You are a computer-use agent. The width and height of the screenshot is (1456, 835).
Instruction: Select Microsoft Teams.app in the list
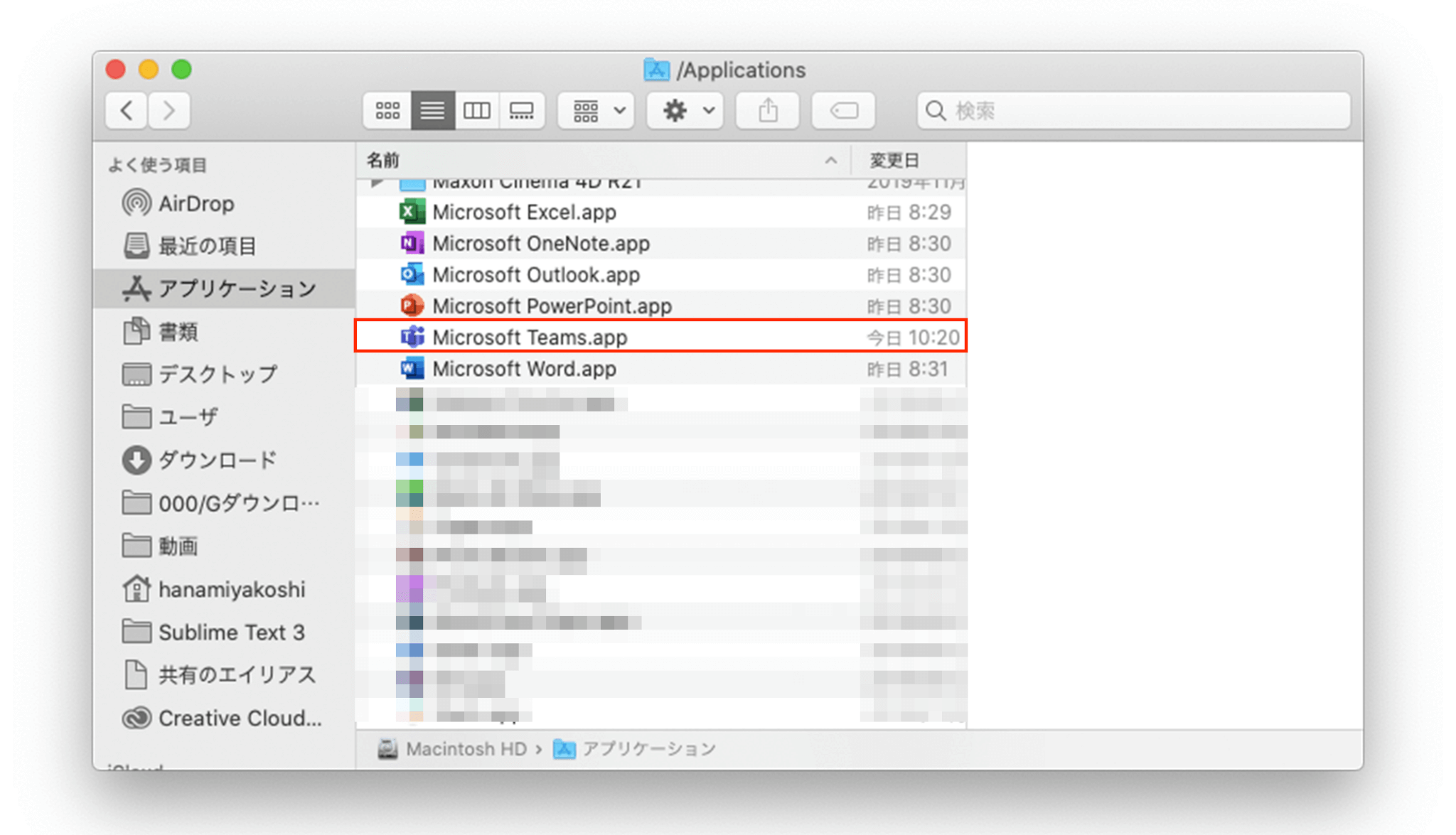[x=530, y=337]
